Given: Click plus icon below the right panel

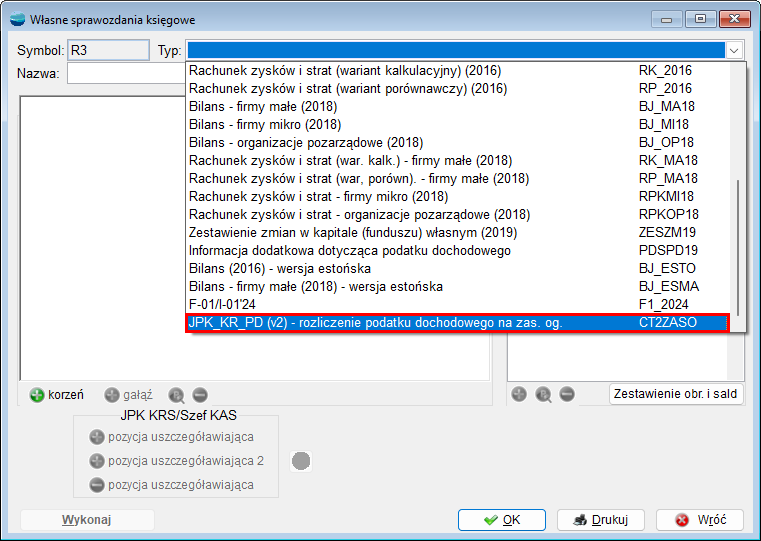Looking at the screenshot, I should [x=519, y=394].
